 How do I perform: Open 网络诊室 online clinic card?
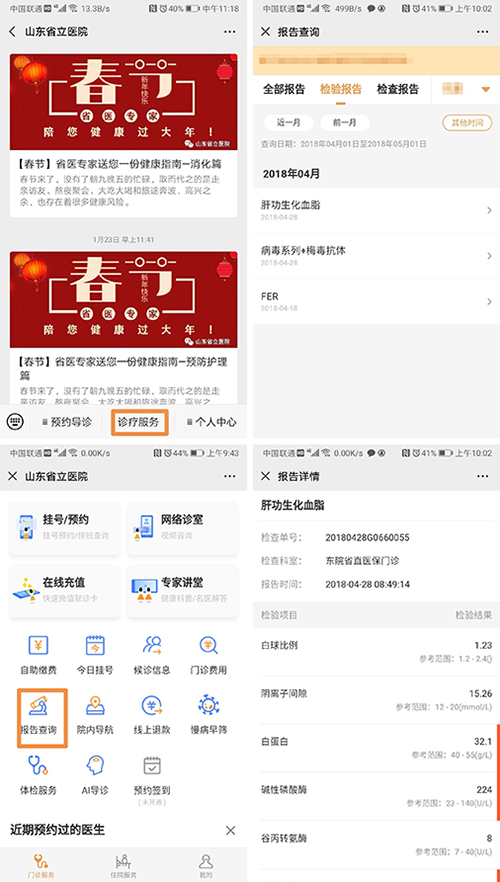click(183, 528)
